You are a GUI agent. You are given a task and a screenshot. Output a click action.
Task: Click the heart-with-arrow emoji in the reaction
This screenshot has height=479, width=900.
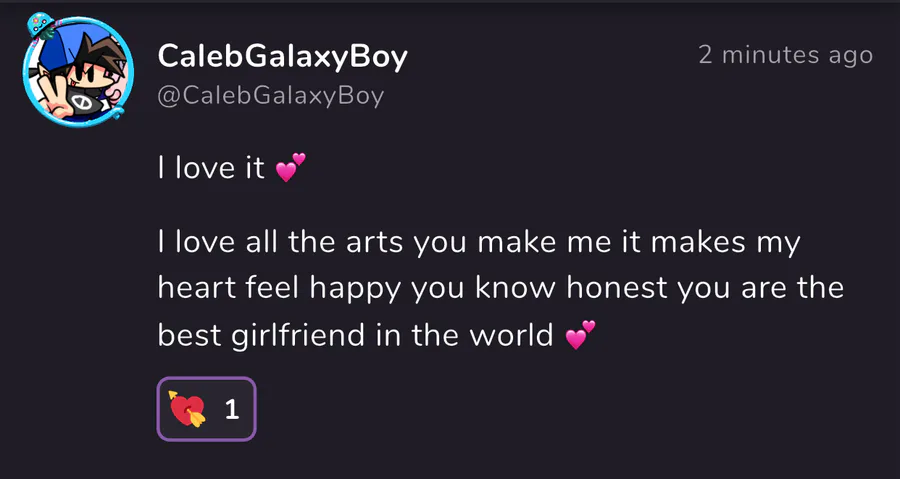pyautogui.click(x=187, y=408)
